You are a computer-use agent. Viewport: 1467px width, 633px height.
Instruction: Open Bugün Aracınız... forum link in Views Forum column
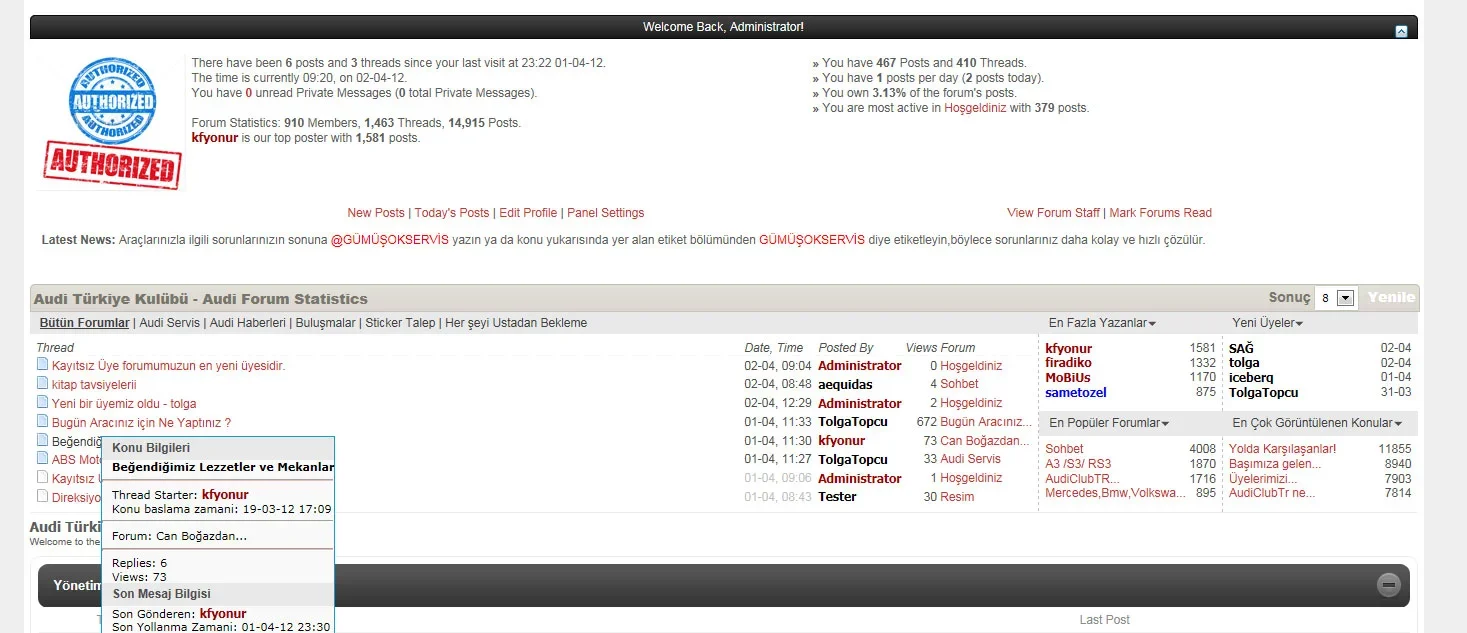pos(985,423)
